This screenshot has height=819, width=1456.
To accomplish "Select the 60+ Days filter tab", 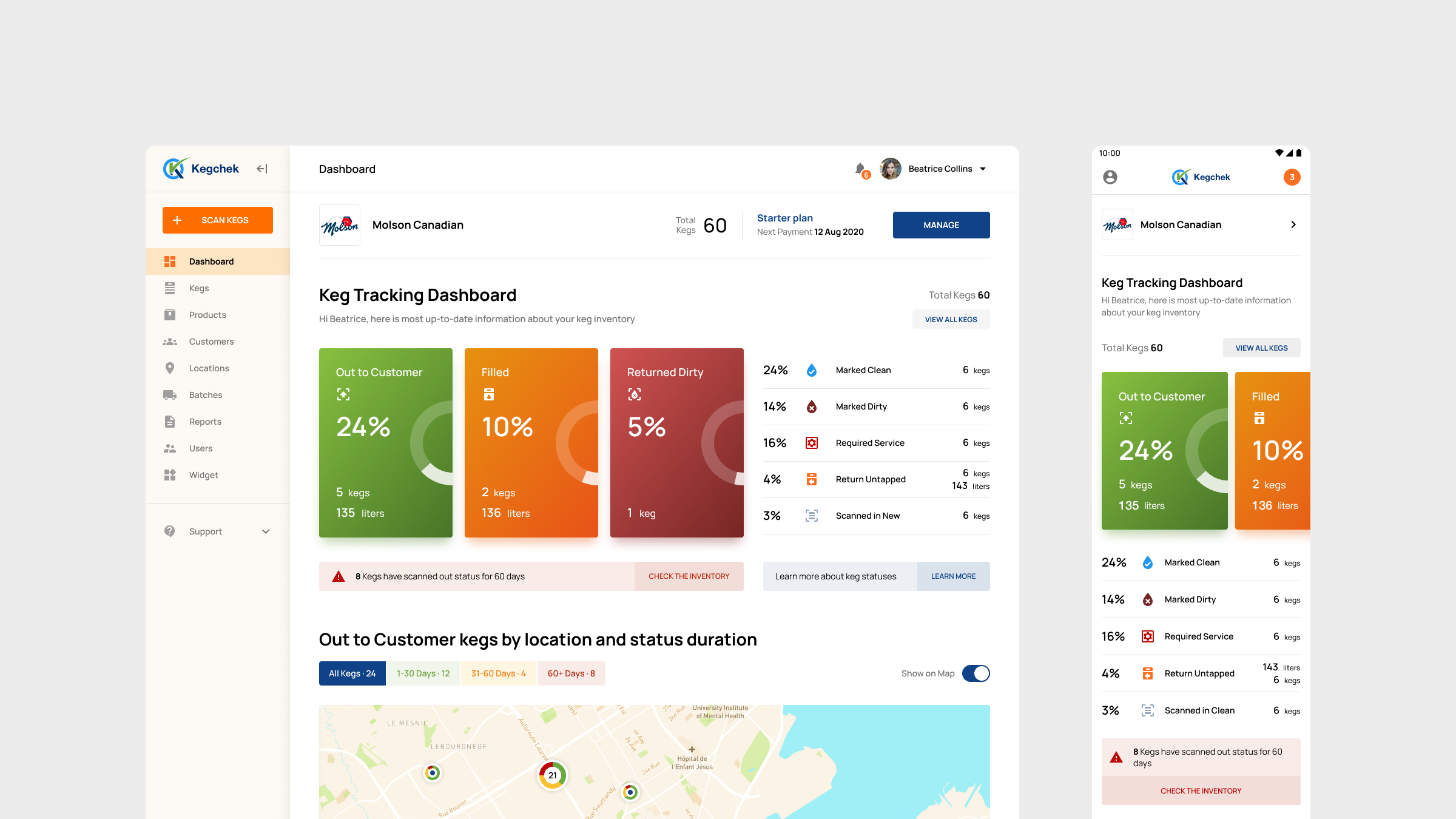I will 571,673.
